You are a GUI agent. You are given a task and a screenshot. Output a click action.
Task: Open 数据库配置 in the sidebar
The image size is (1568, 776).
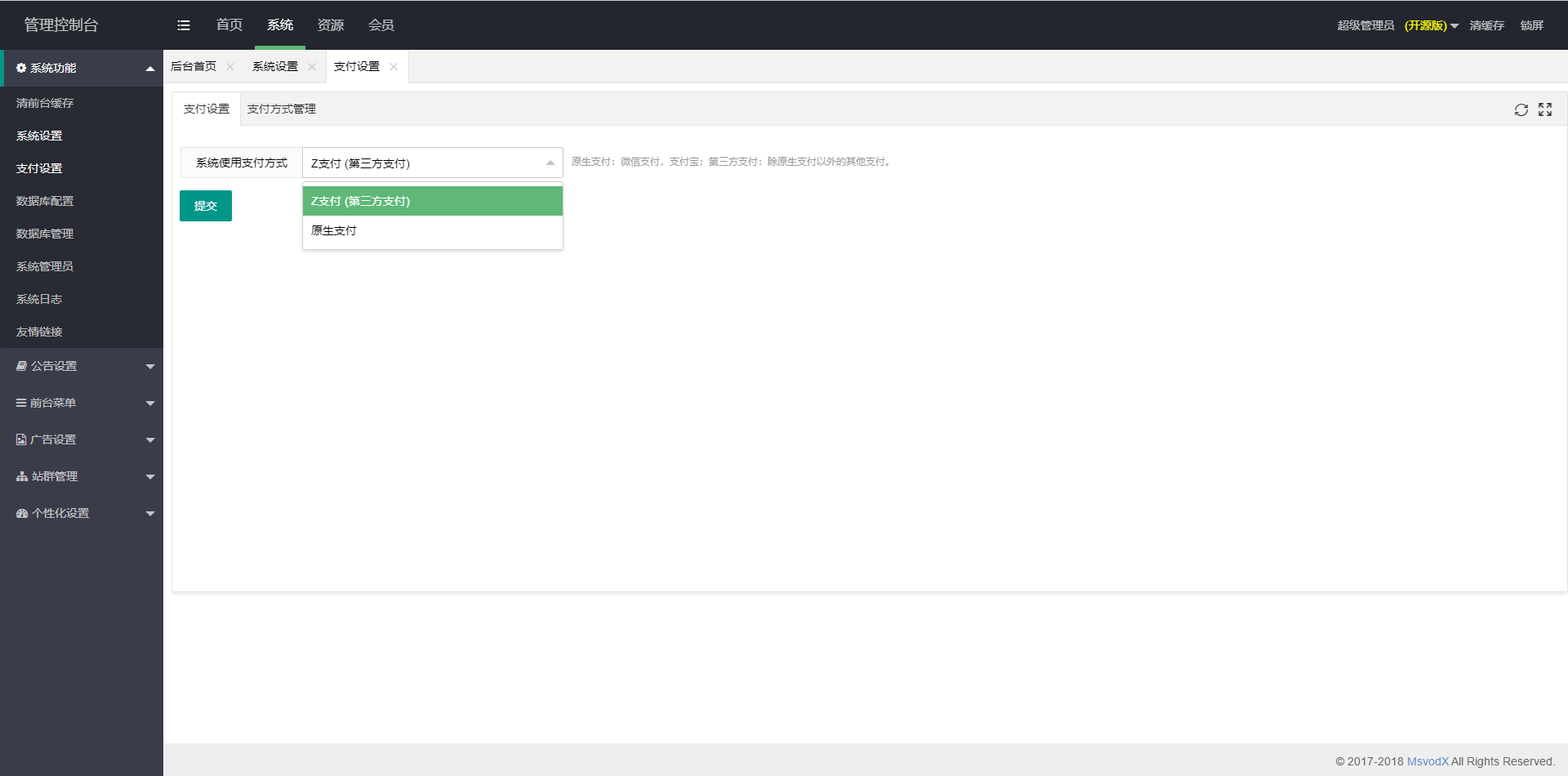pos(45,201)
